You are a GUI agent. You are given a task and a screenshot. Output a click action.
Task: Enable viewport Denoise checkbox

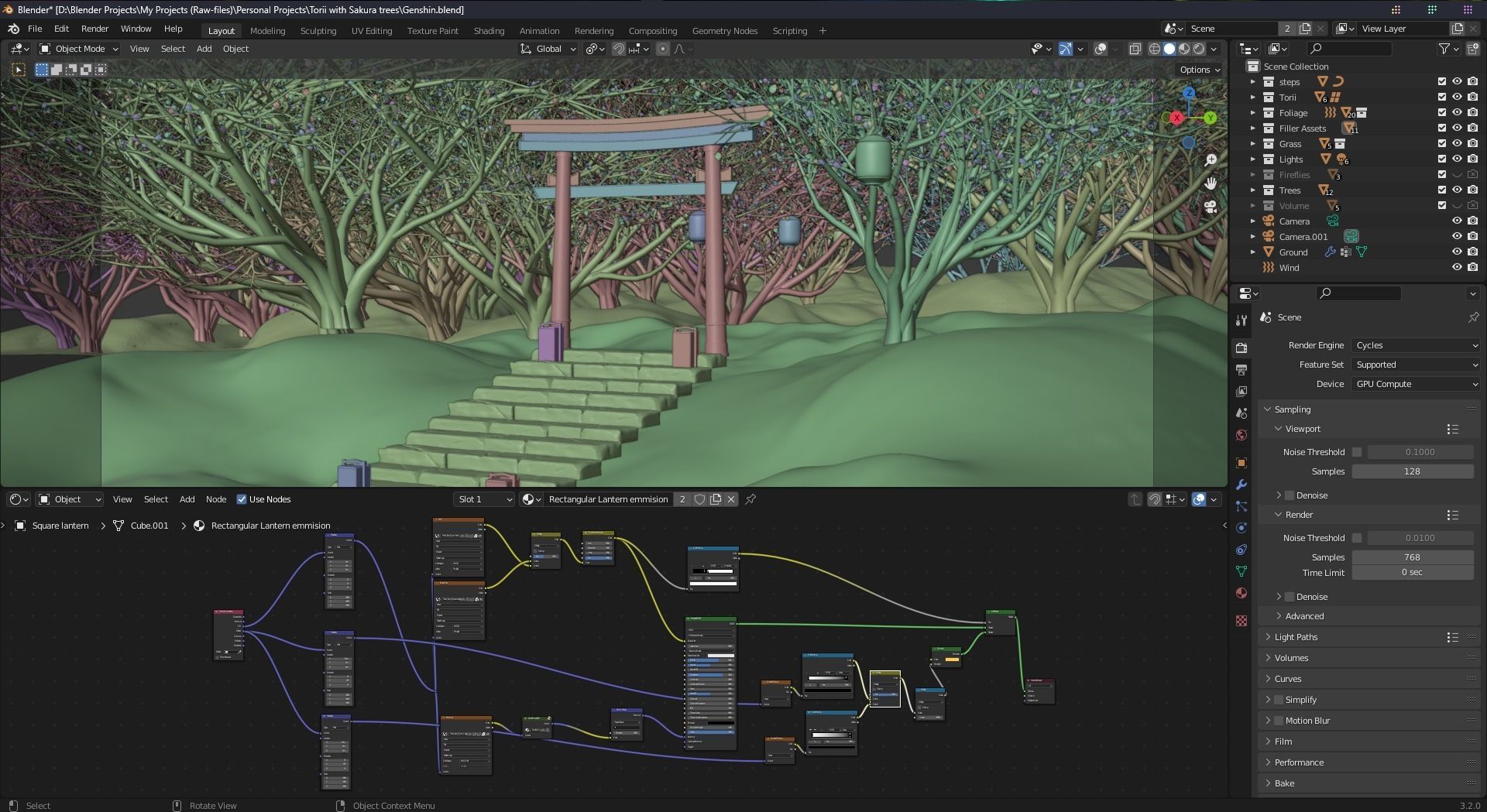coord(1290,495)
